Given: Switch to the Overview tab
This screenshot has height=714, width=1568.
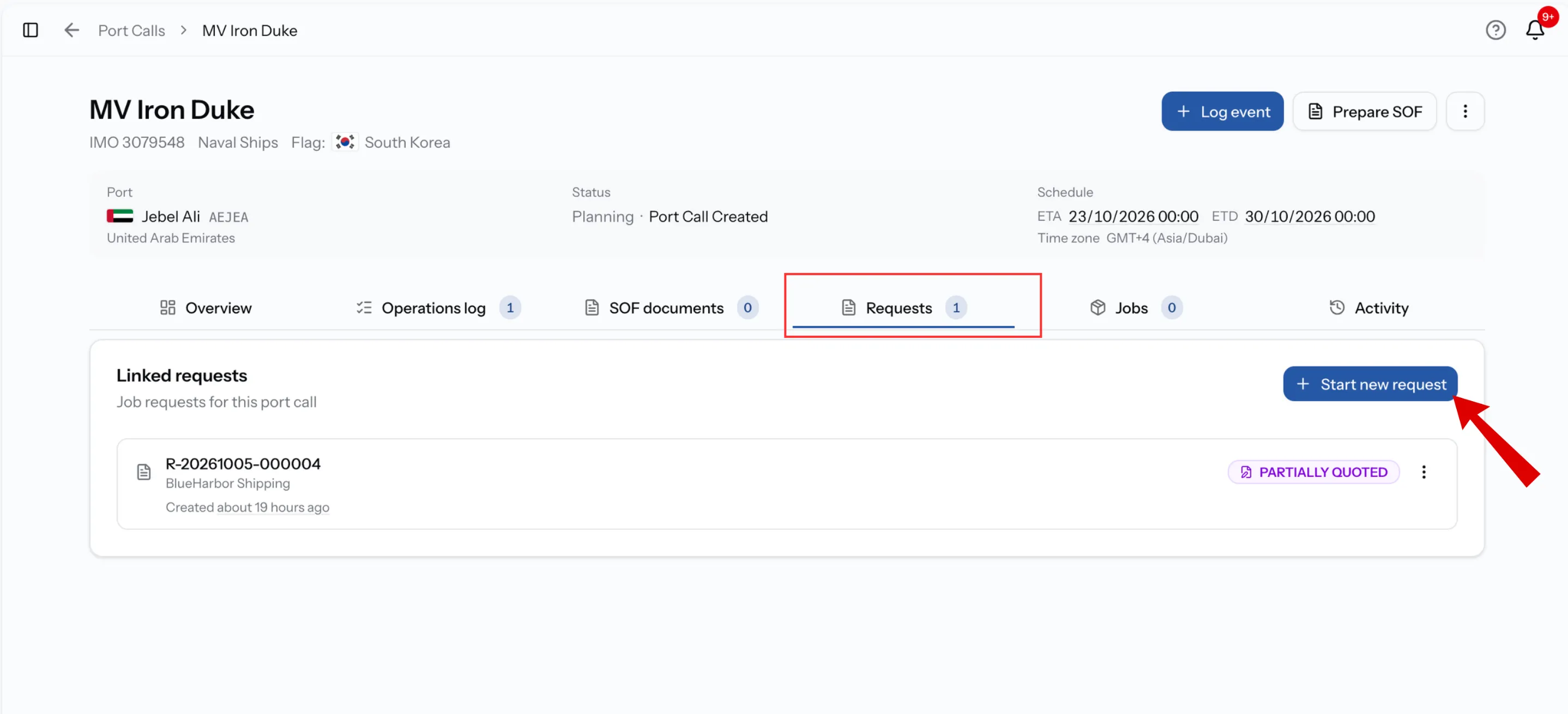Looking at the screenshot, I should pyautogui.click(x=206, y=307).
